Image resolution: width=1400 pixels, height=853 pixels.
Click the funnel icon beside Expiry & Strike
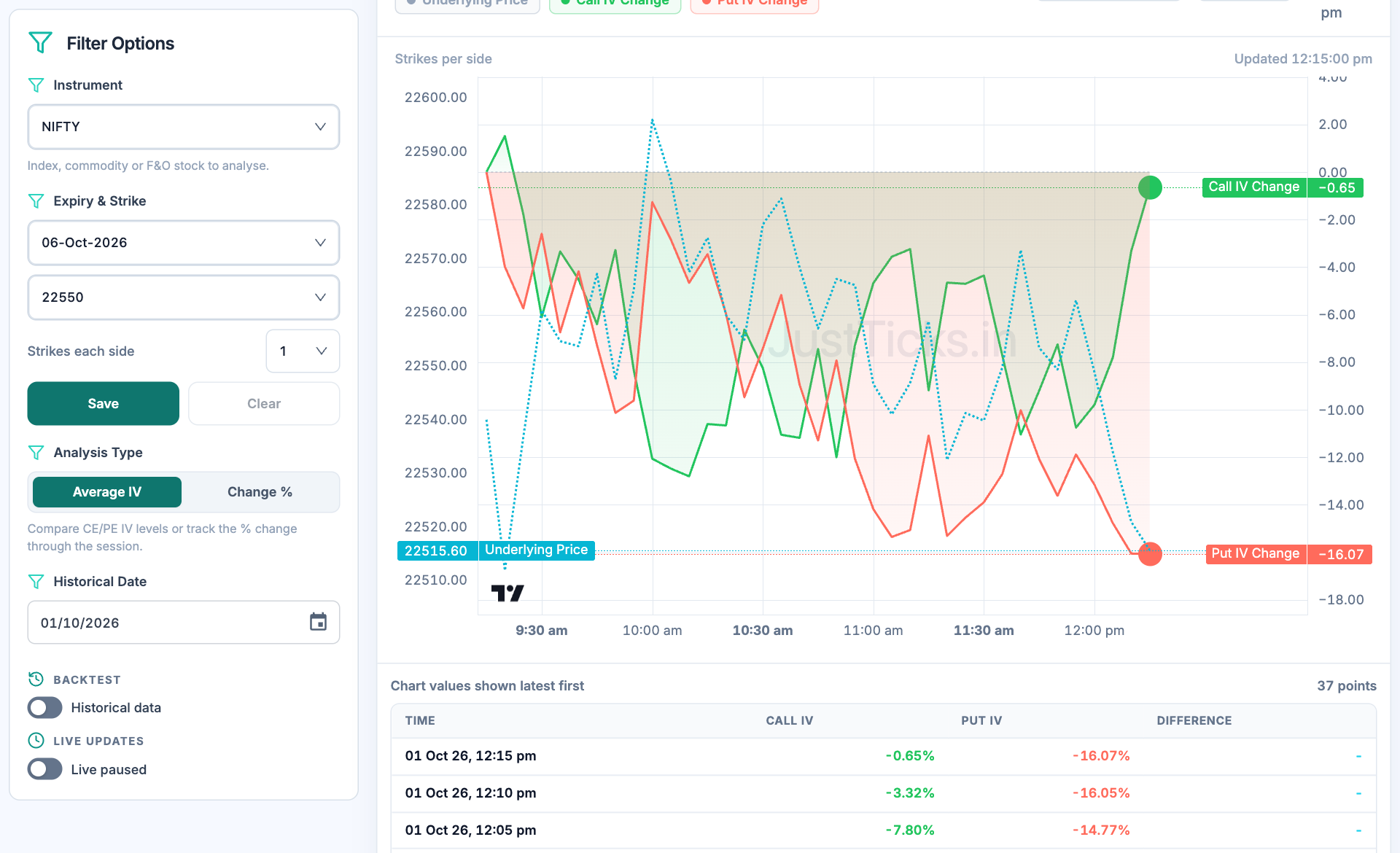tap(36, 201)
